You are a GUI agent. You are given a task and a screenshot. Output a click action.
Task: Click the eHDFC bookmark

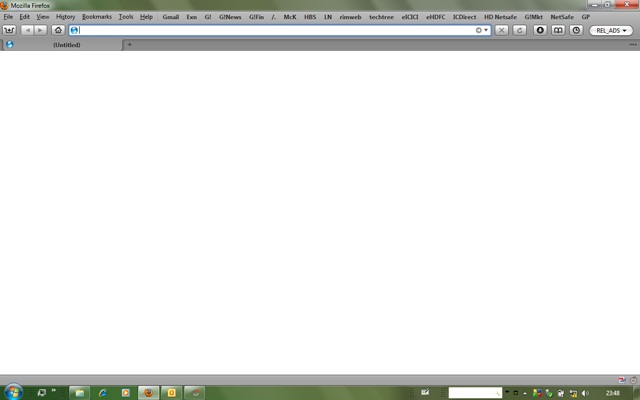click(x=437, y=17)
